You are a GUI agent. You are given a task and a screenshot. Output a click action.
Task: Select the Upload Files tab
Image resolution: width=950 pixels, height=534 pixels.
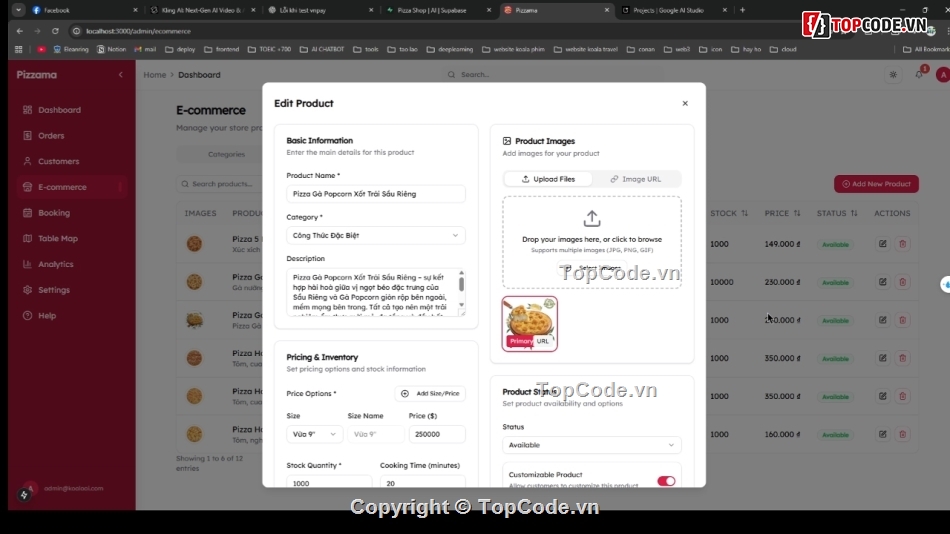(548, 179)
